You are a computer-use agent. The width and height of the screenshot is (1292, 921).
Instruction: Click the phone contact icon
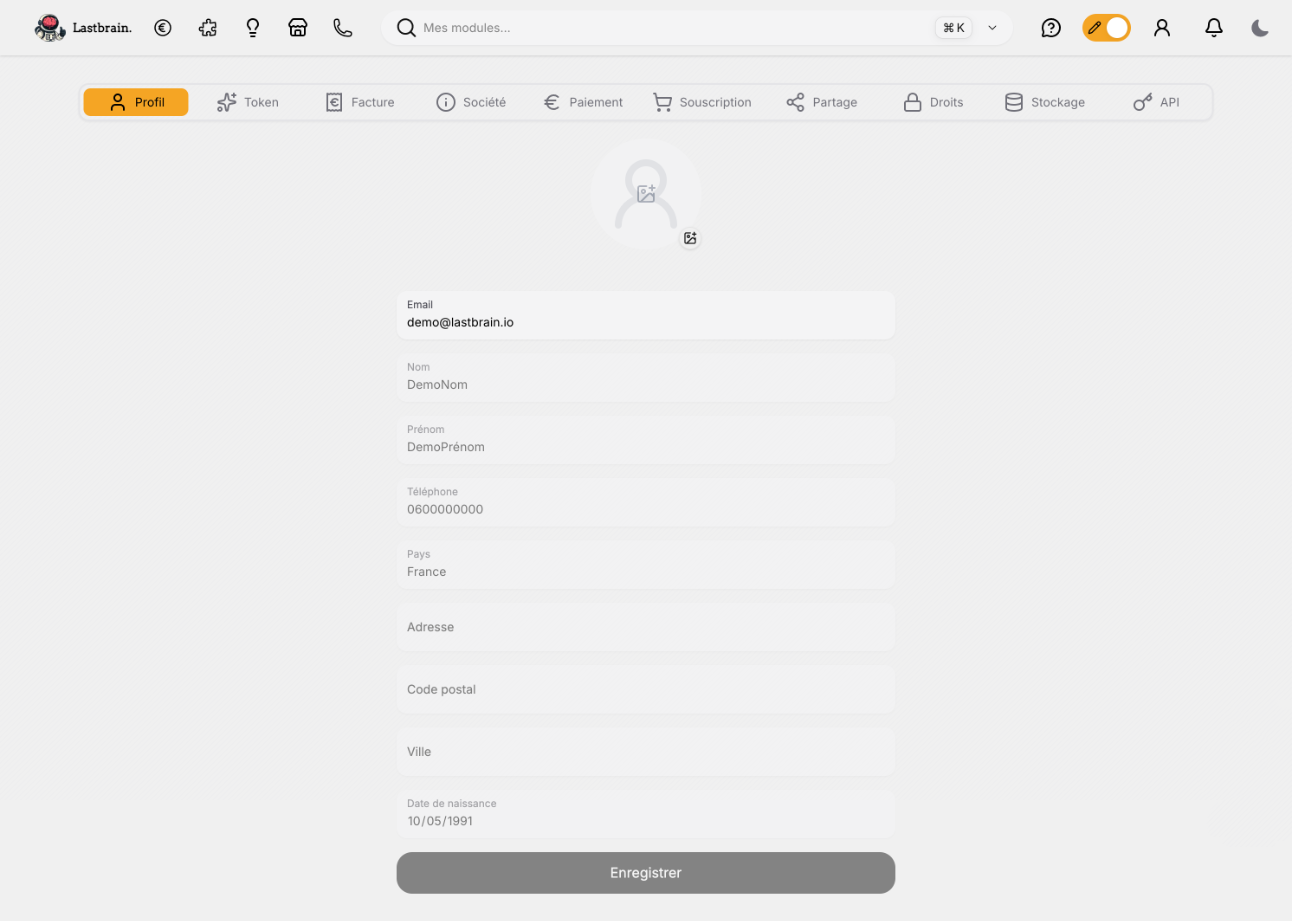pos(343,28)
